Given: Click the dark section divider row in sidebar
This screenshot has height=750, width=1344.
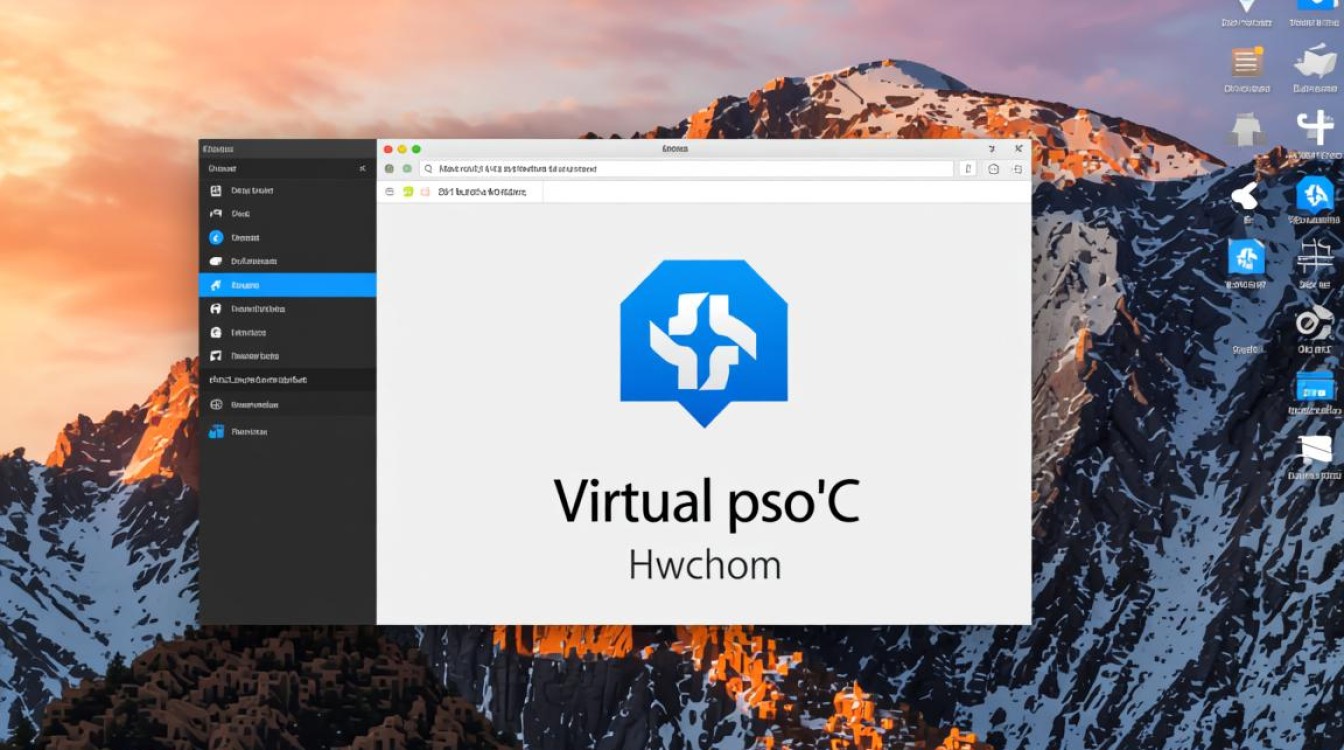Looking at the screenshot, I should [x=287, y=380].
